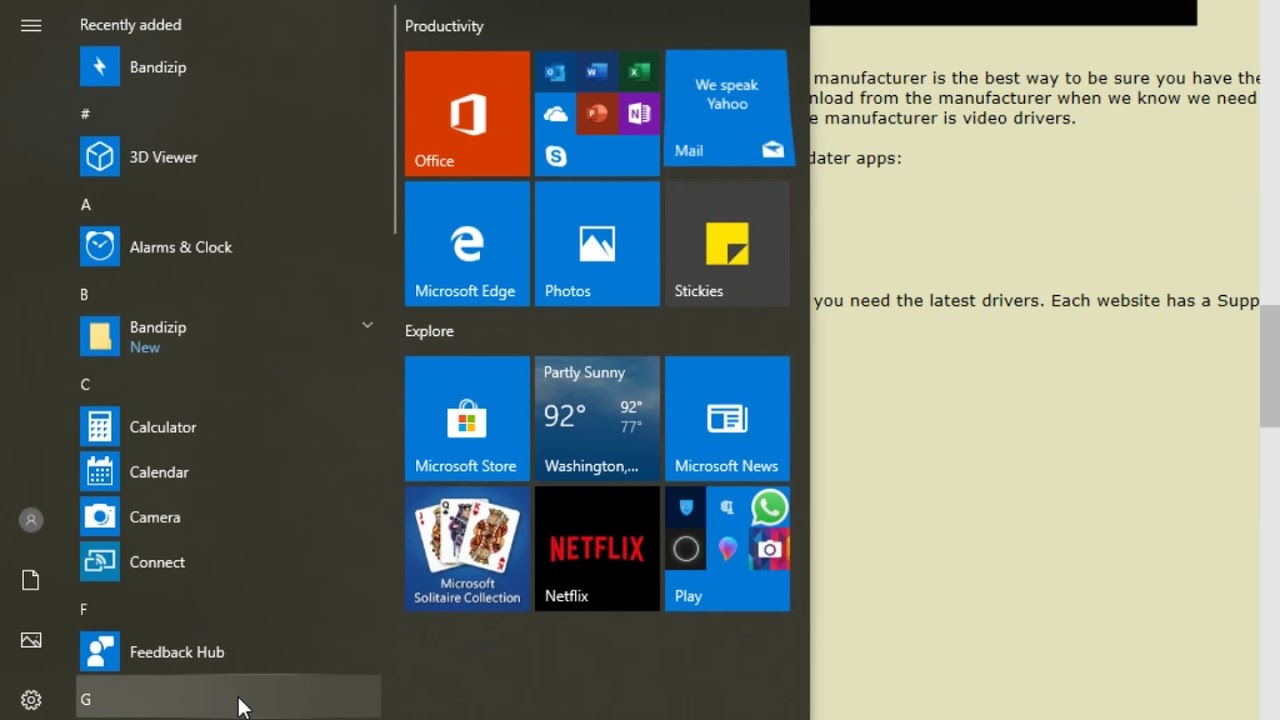Open the 3D Viewer app
This screenshot has width=1280, height=720.
click(228, 157)
